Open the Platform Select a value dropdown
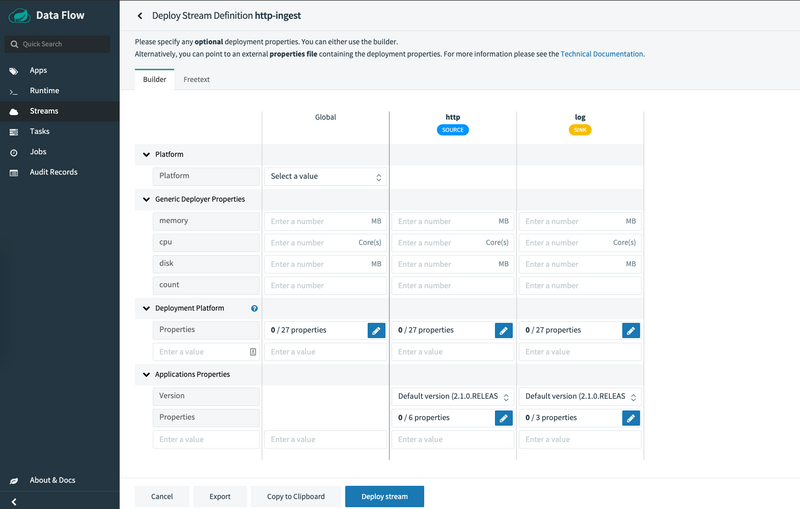The height and width of the screenshot is (509, 800). (326, 176)
